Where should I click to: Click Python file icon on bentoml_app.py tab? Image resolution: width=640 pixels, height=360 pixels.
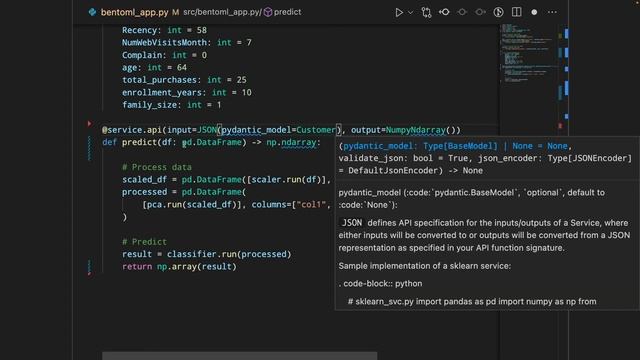[92, 12]
